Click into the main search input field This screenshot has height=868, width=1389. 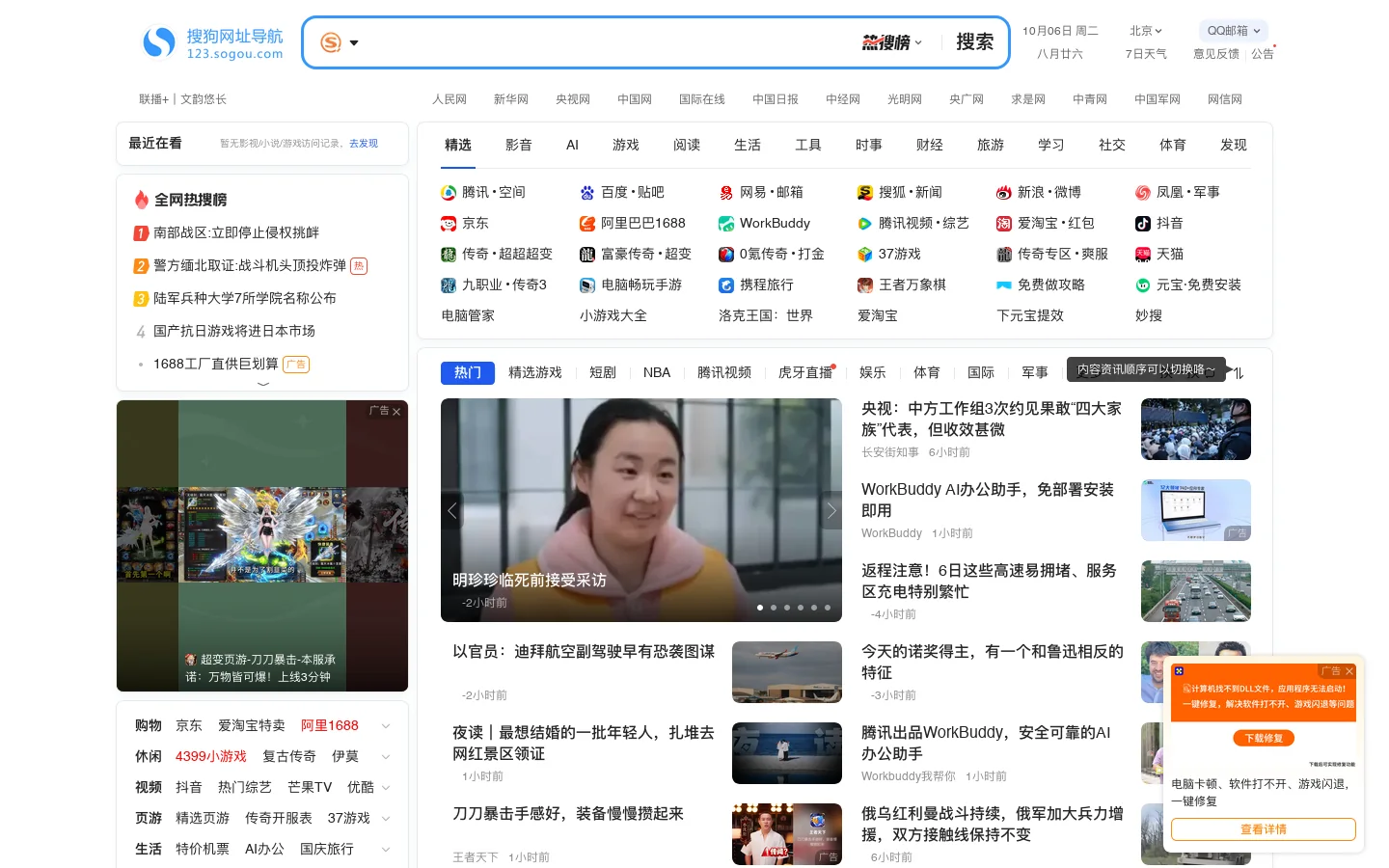point(610,42)
